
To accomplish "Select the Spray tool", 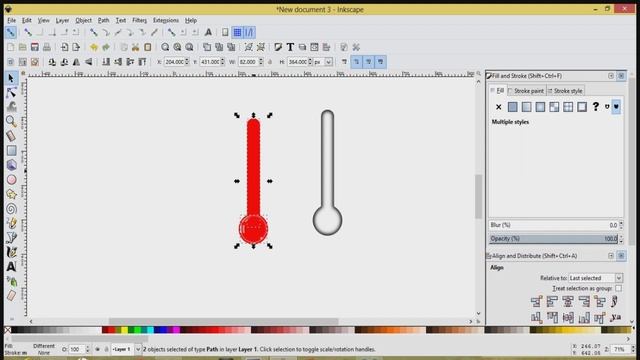I will [11, 281].
